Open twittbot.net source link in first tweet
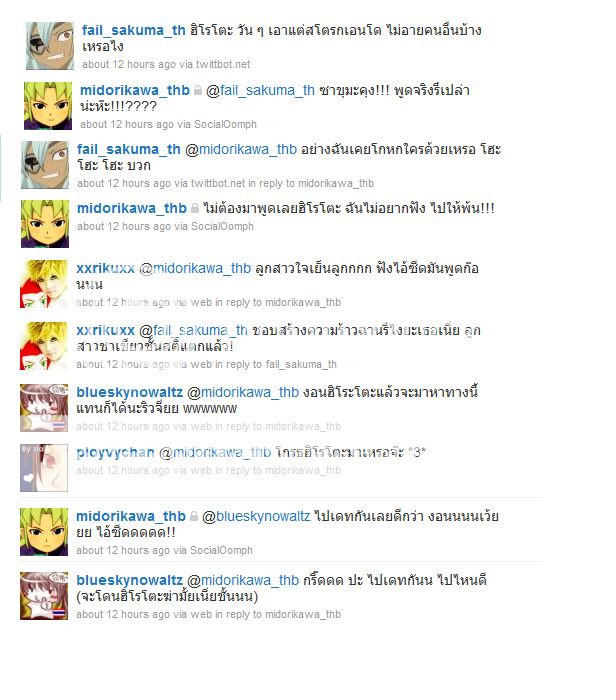 [x=223, y=64]
